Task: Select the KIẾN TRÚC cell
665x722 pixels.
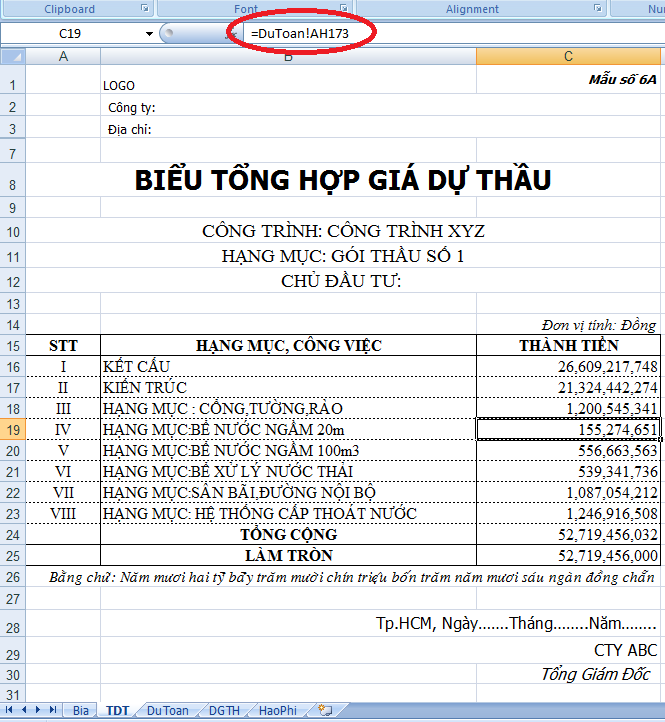Action: click(288, 388)
